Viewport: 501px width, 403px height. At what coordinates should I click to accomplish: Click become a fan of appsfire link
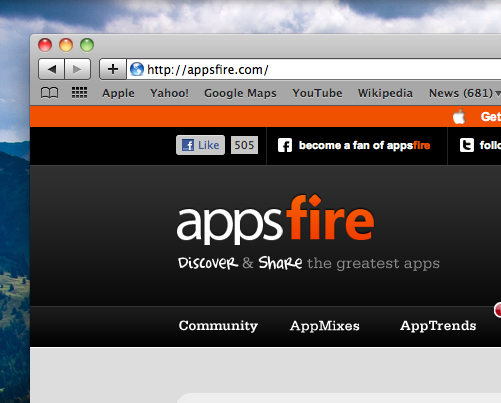(364, 145)
